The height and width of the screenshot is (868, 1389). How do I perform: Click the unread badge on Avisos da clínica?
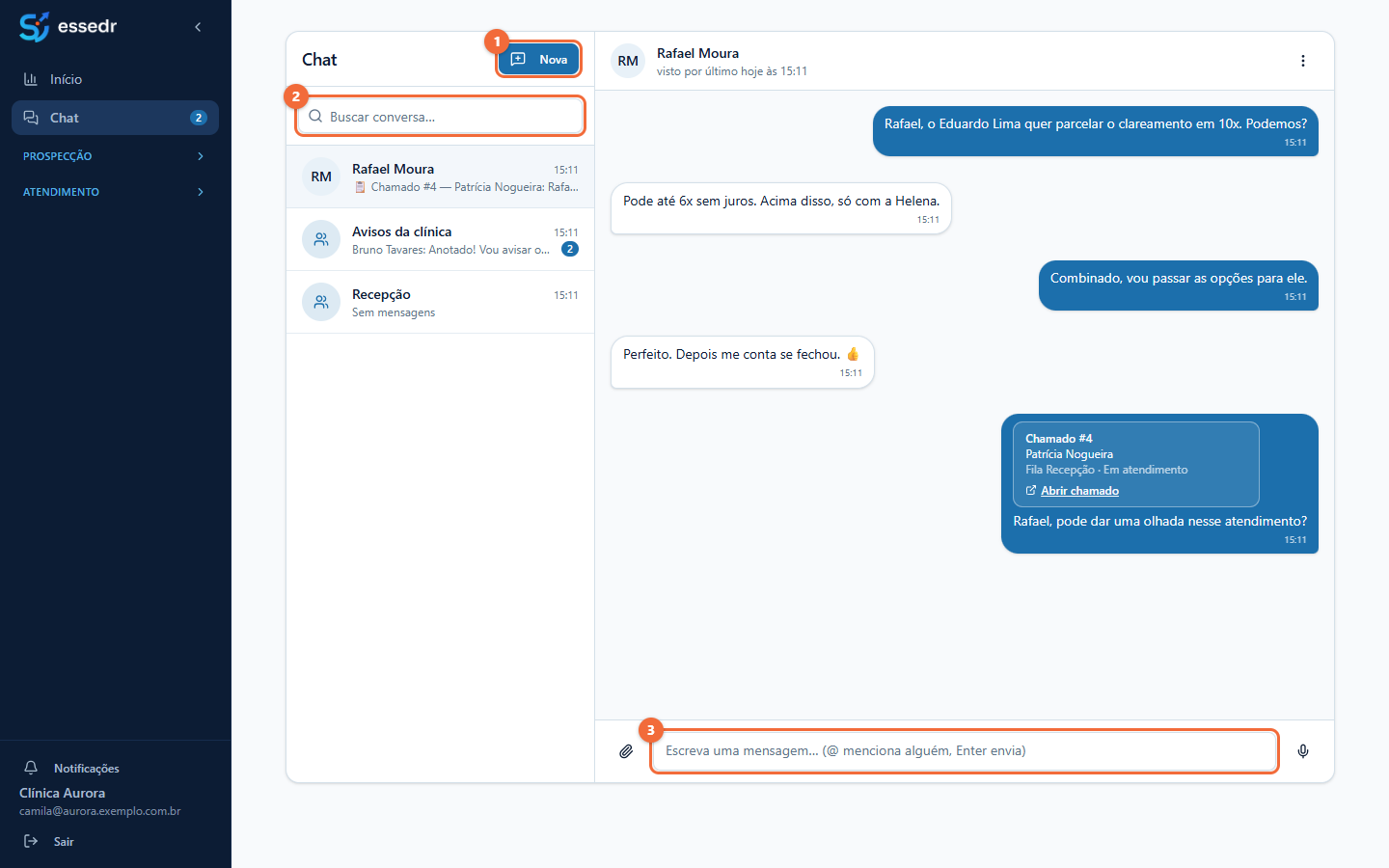[570, 249]
